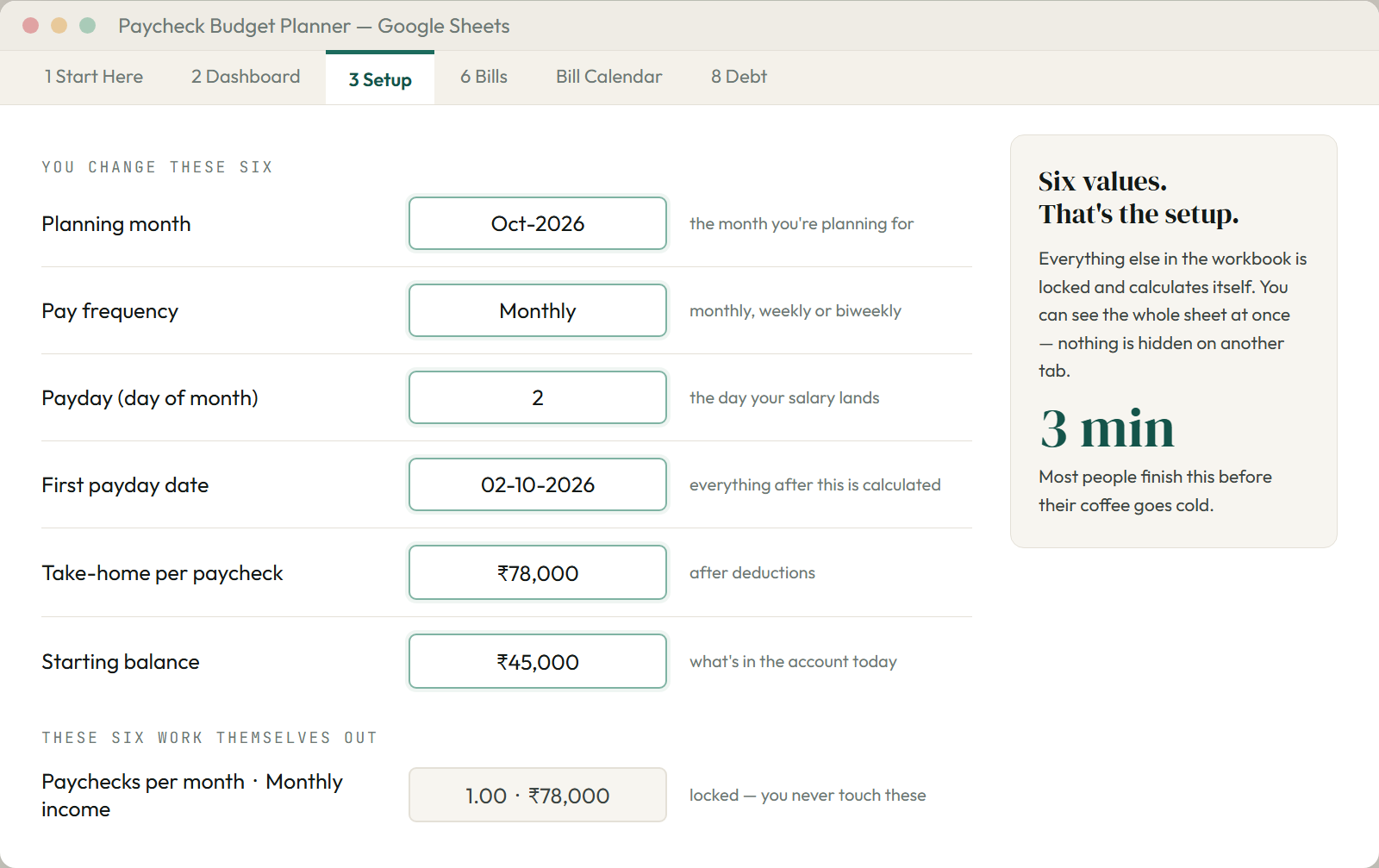Change the Pay frequency value Monthly
This screenshot has width=1379, height=868.
(x=538, y=310)
